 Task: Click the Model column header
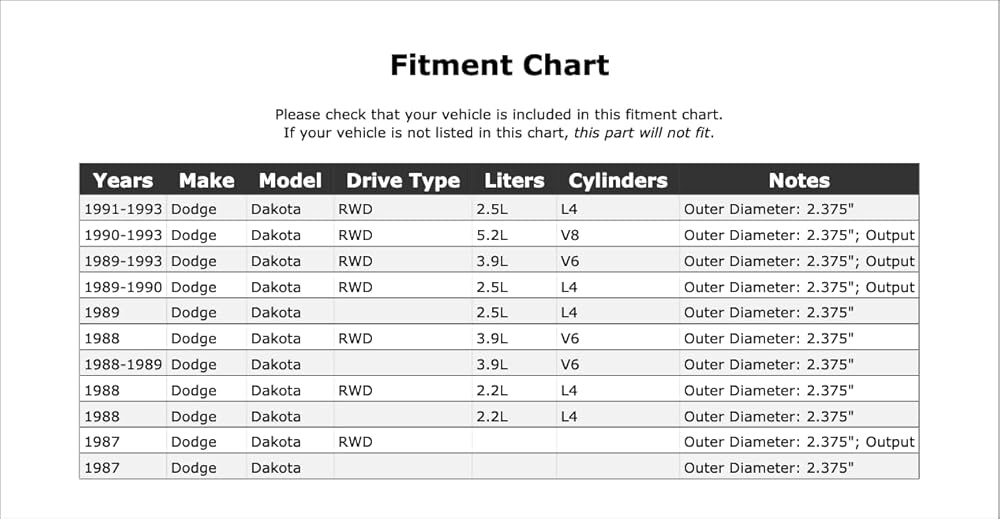[x=290, y=180]
